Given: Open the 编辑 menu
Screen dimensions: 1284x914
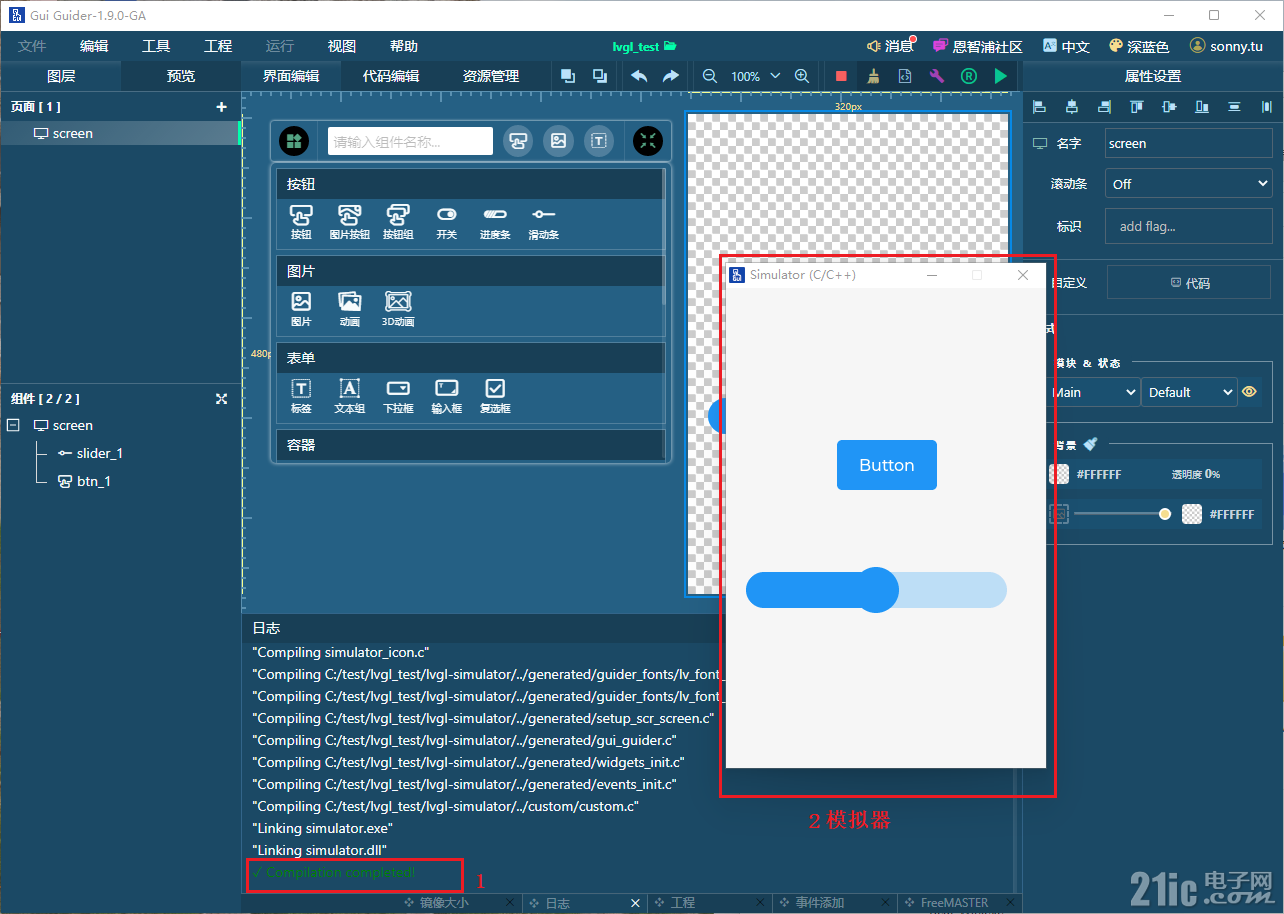Looking at the screenshot, I should [x=94, y=46].
